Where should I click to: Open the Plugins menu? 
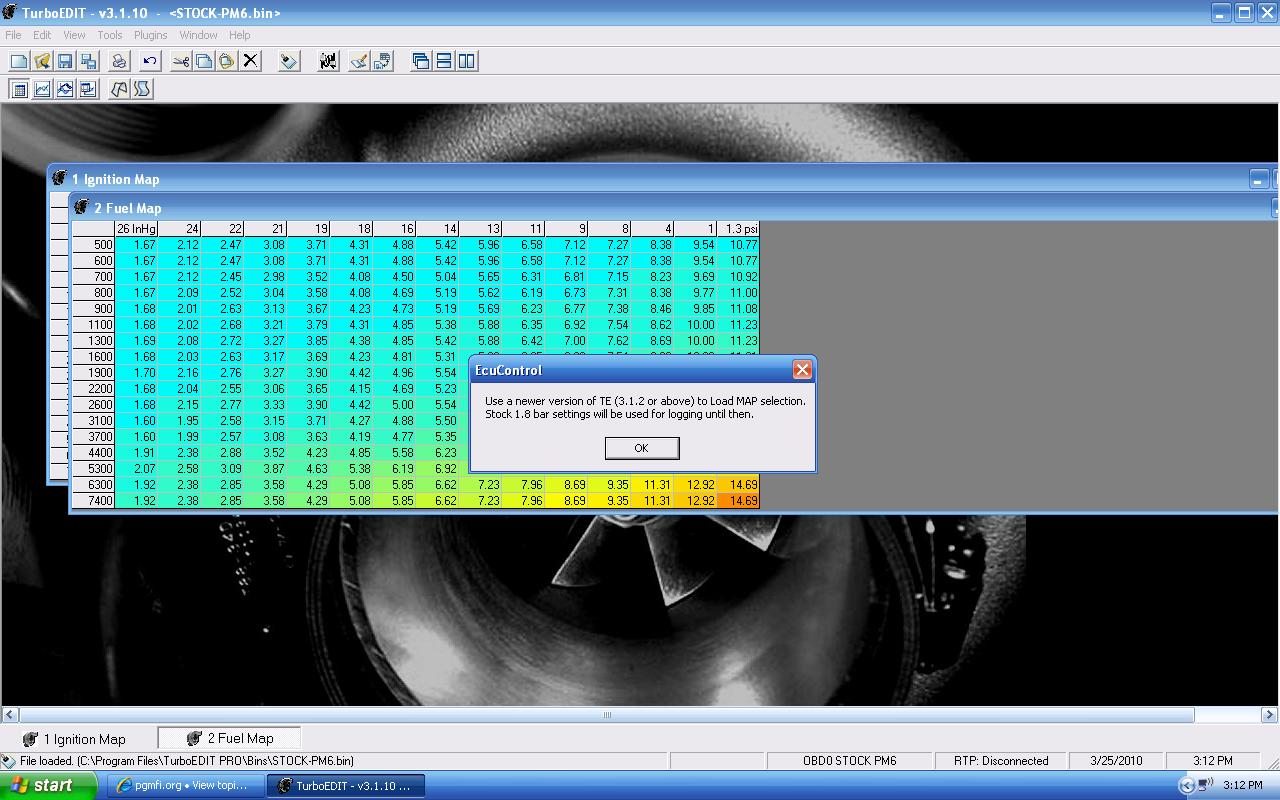pos(150,35)
